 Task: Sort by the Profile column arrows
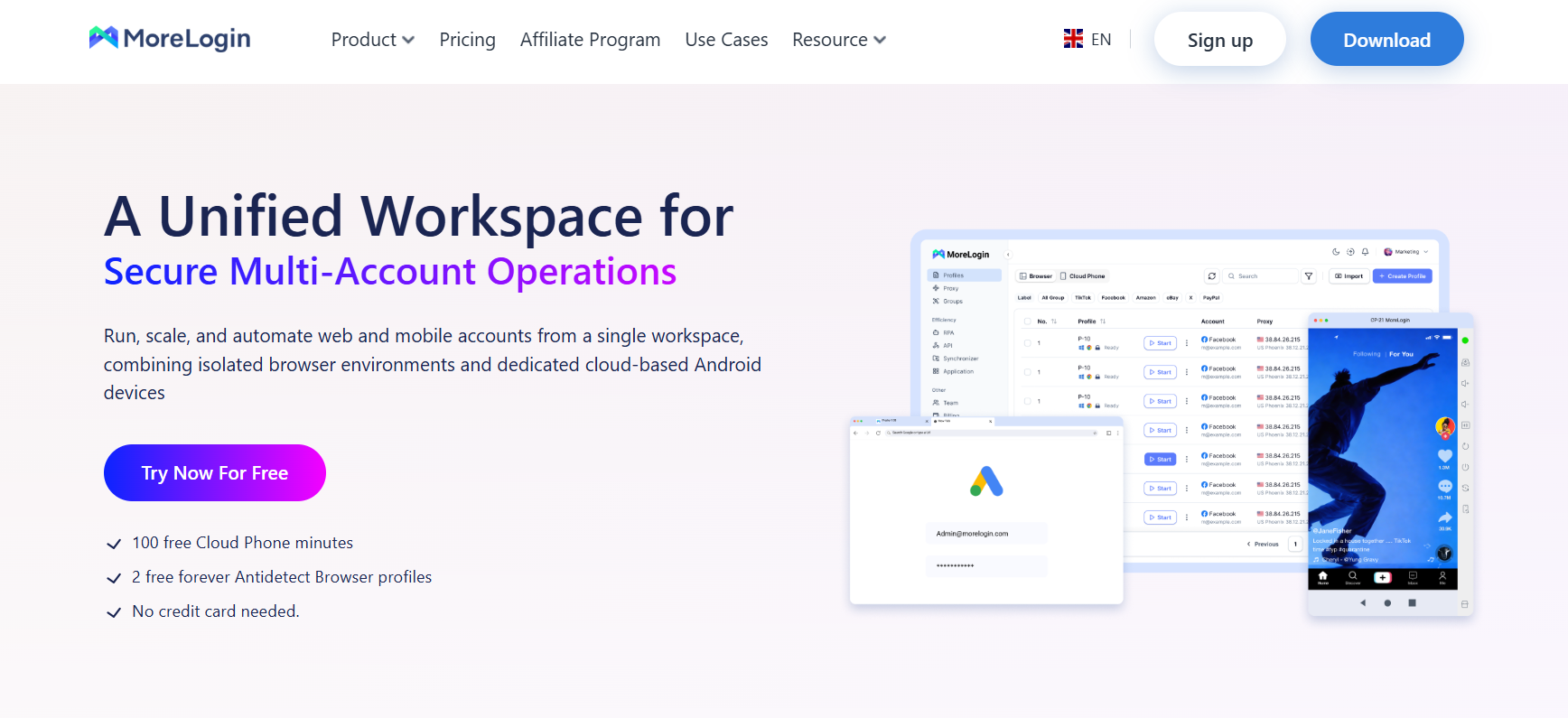[x=1103, y=322]
